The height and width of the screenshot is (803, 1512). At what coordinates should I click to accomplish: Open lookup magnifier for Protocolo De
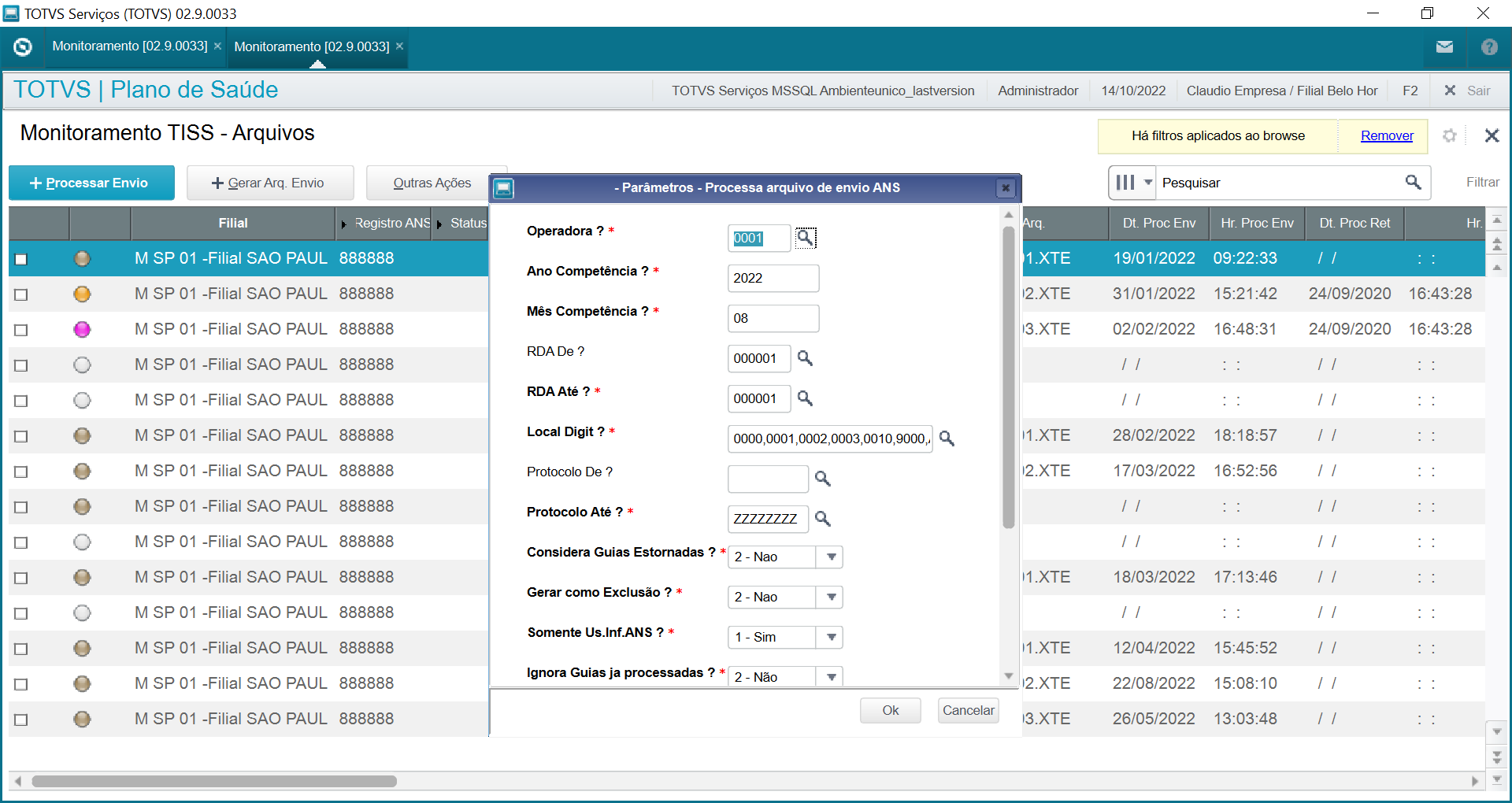[823, 479]
